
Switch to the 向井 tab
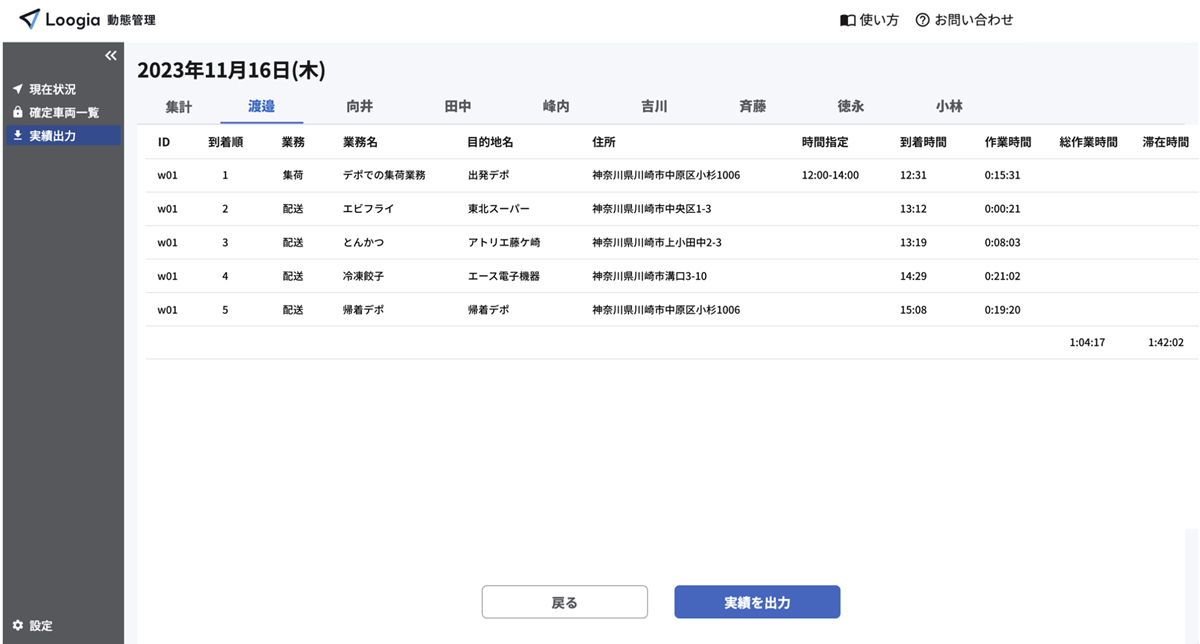tap(360, 106)
